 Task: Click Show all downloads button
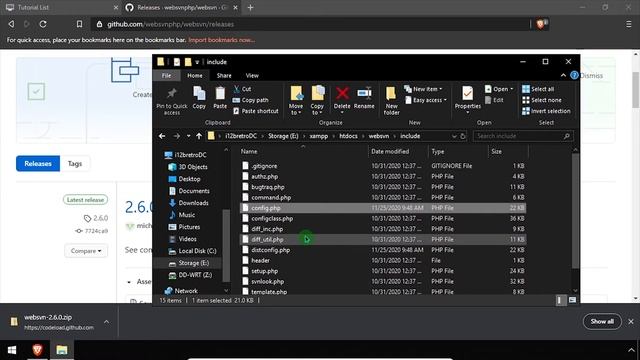click(602, 322)
